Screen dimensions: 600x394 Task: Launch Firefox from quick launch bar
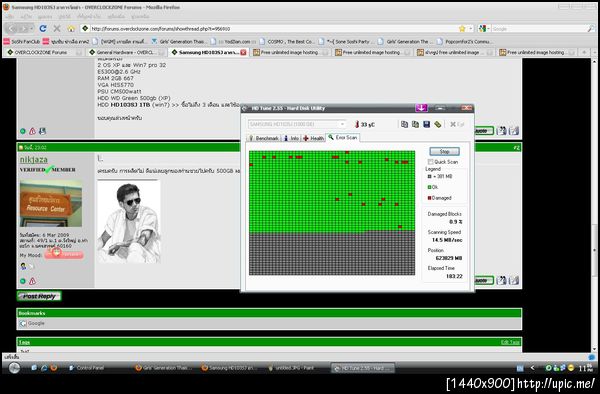click(54, 368)
